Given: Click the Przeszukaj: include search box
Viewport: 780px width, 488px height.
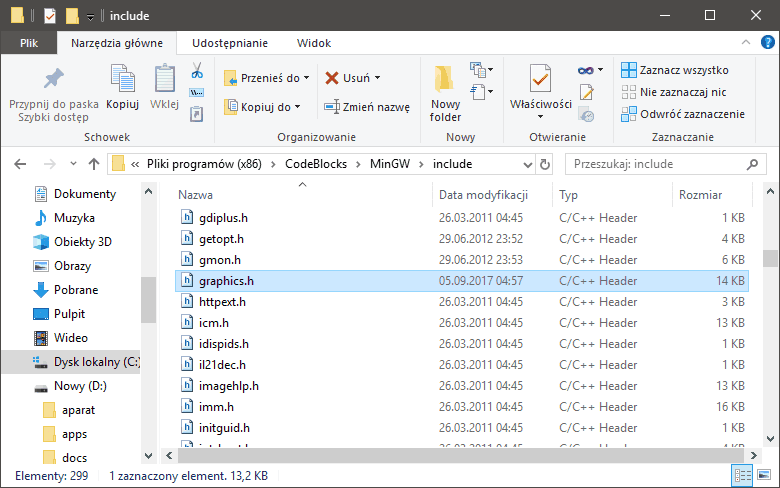Looking at the screenshot, I should 660,164.
